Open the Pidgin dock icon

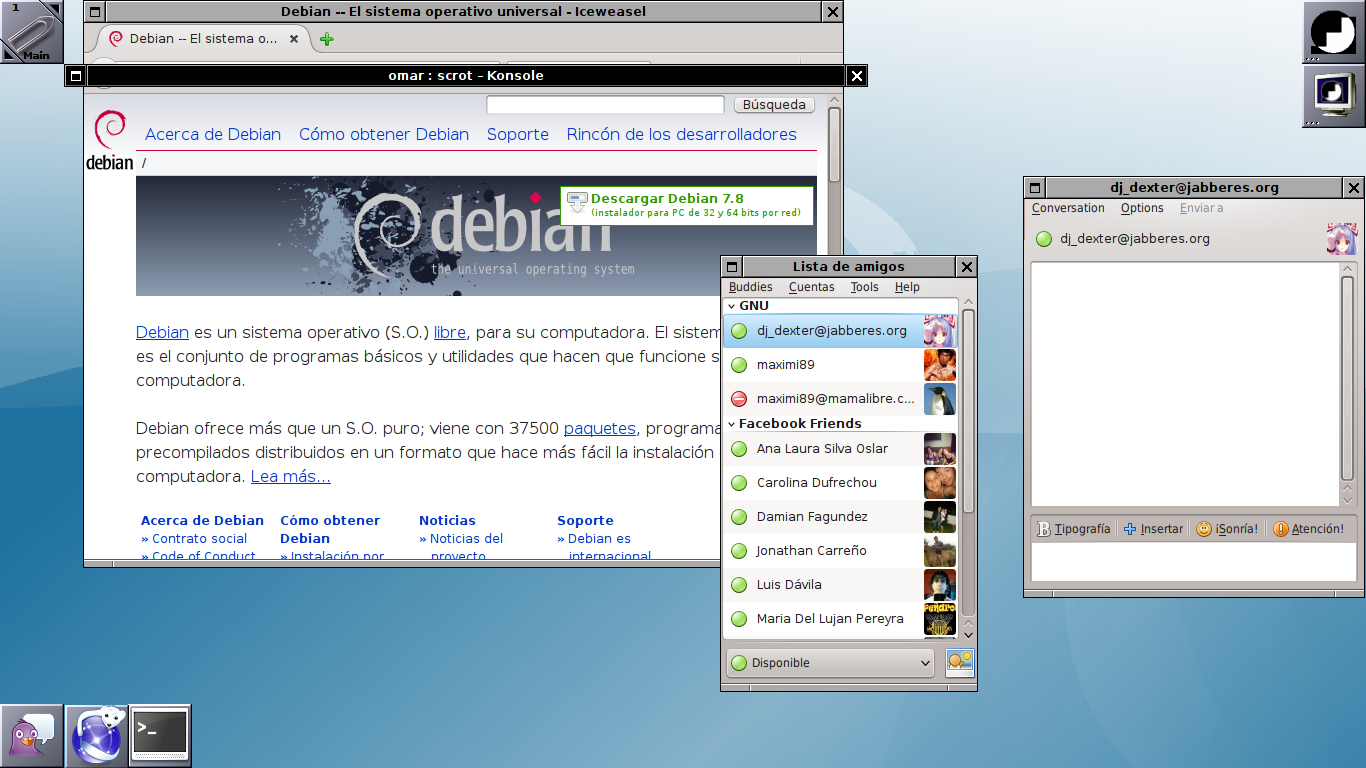click(x=32, y=736)
